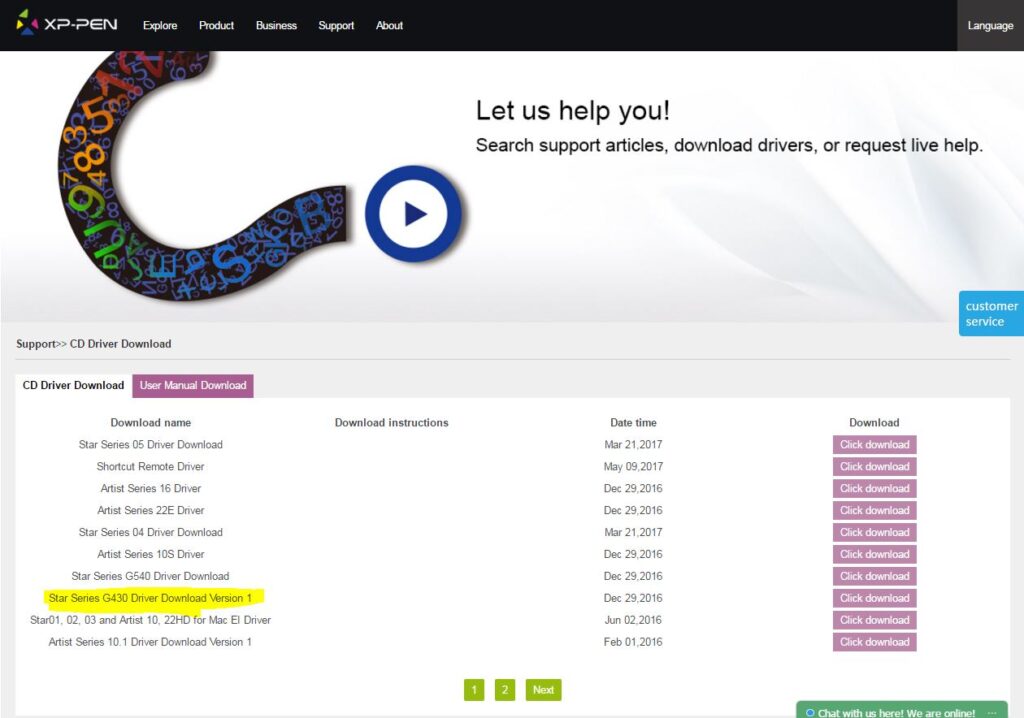Play the support video button

[x=413, y=214]
